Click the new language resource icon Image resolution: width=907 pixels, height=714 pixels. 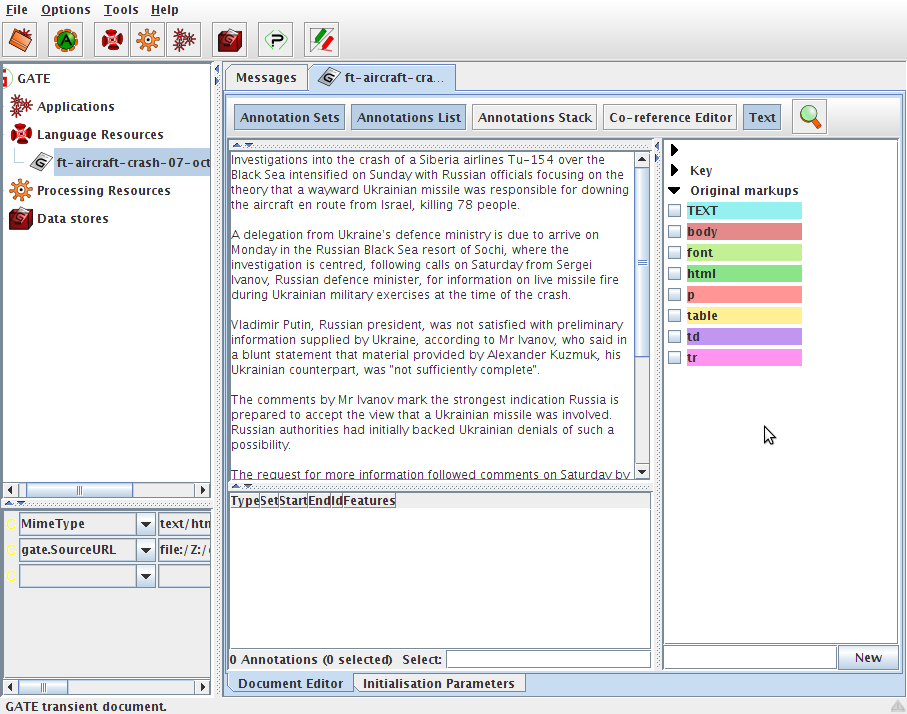(x=113, y=40)
